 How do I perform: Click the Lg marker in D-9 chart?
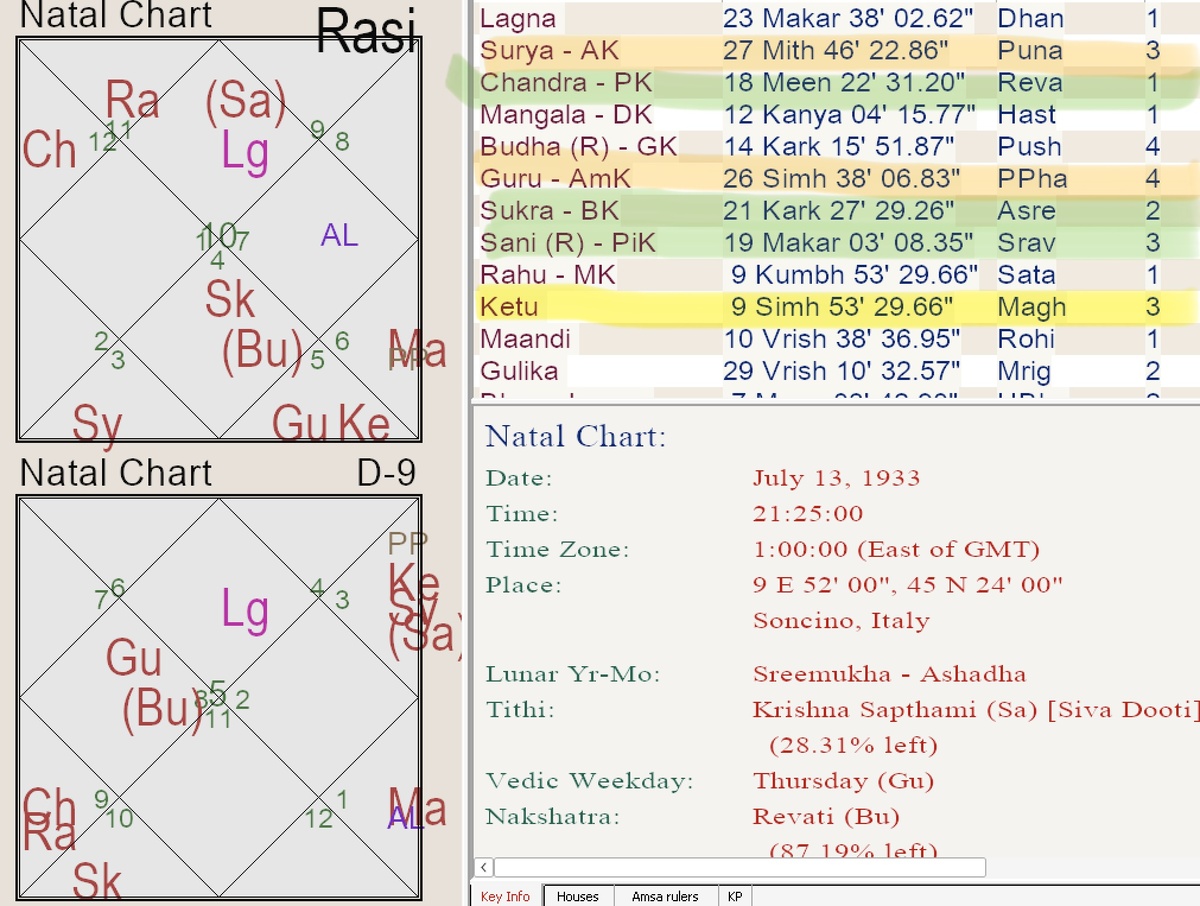(x=245, y=609)
